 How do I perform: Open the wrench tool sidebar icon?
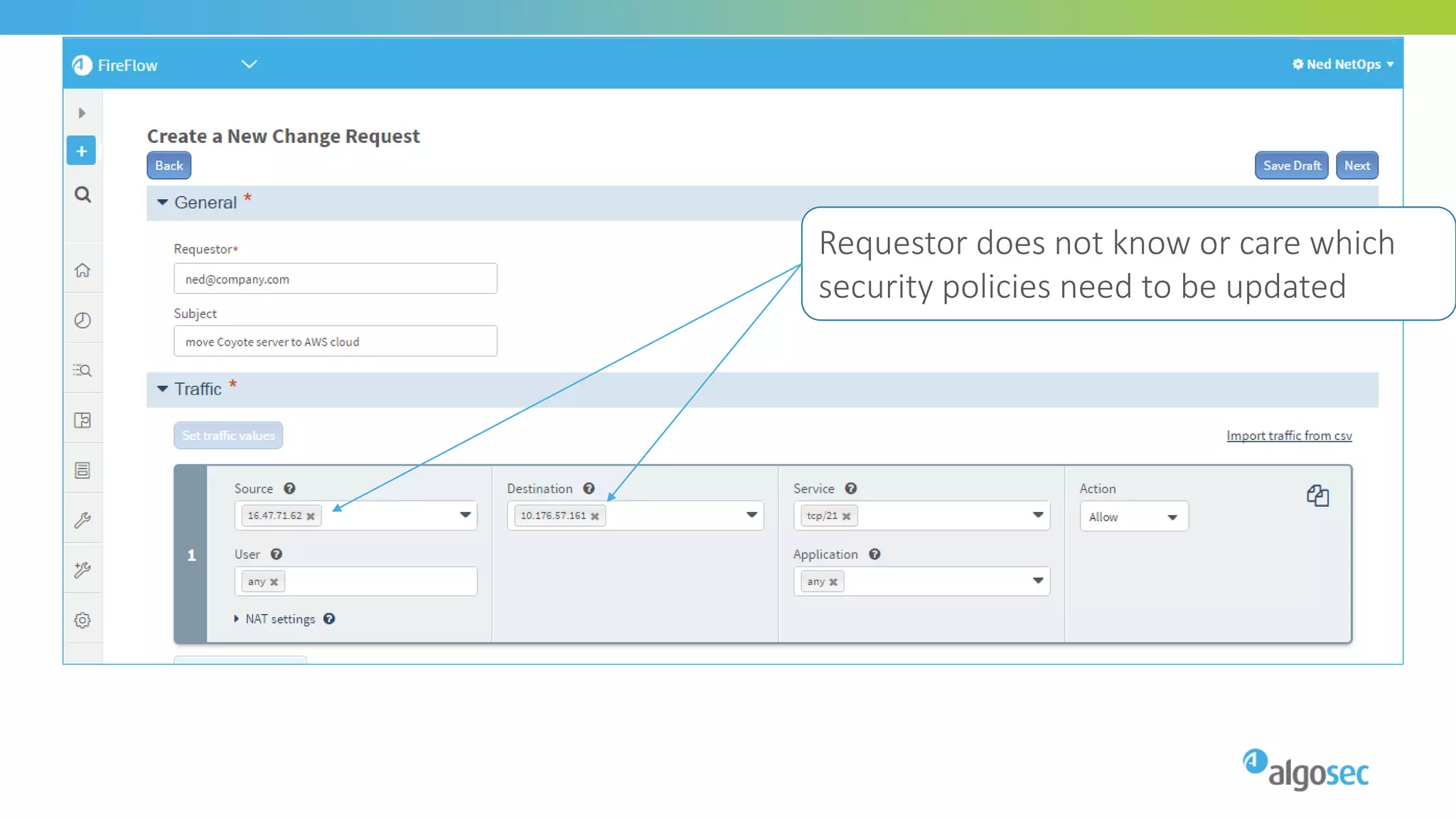click(82, 520)
